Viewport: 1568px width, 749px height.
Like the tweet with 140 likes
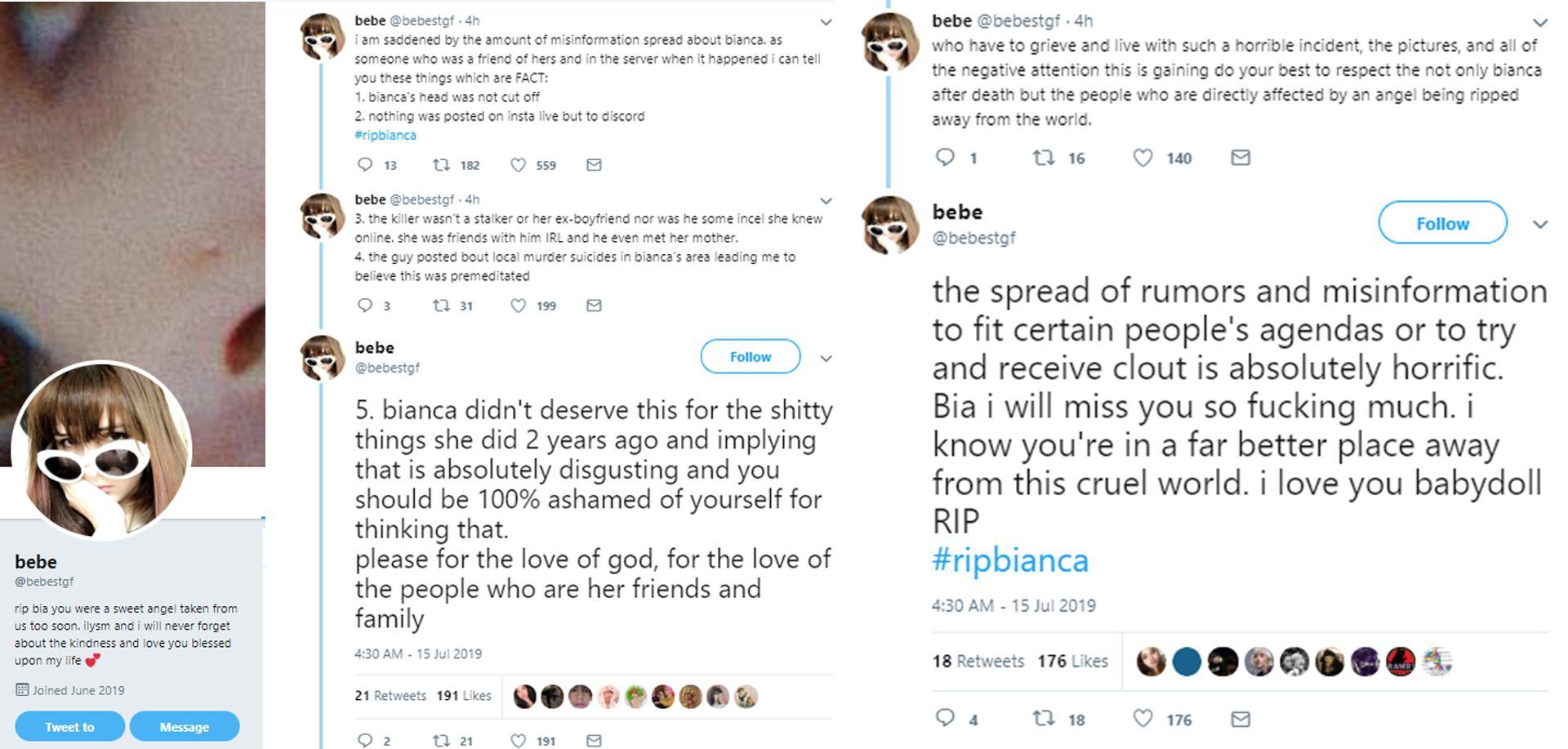coord(1143,158)
